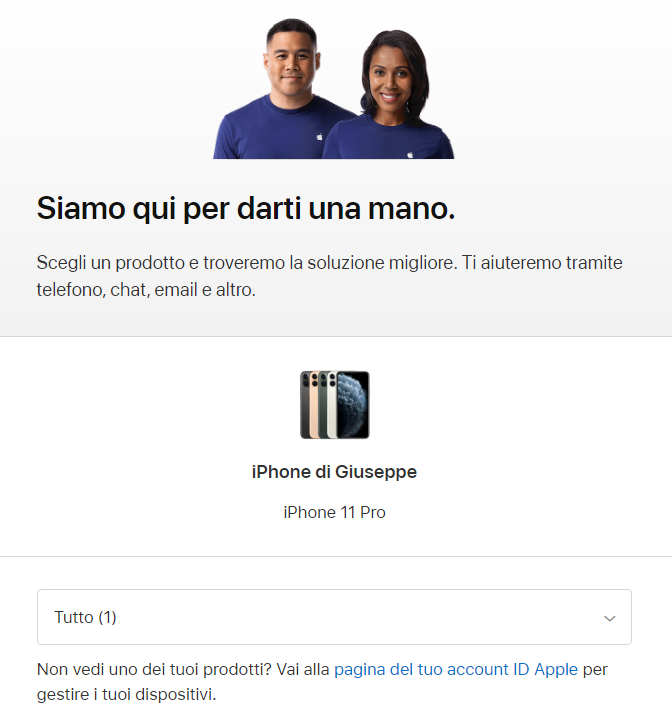The height and width of the screenshot is (710, 672).
Task: Click the 'iPhone 11 Pro' model label
Action: pyautogui.click(x=334, y=512)
